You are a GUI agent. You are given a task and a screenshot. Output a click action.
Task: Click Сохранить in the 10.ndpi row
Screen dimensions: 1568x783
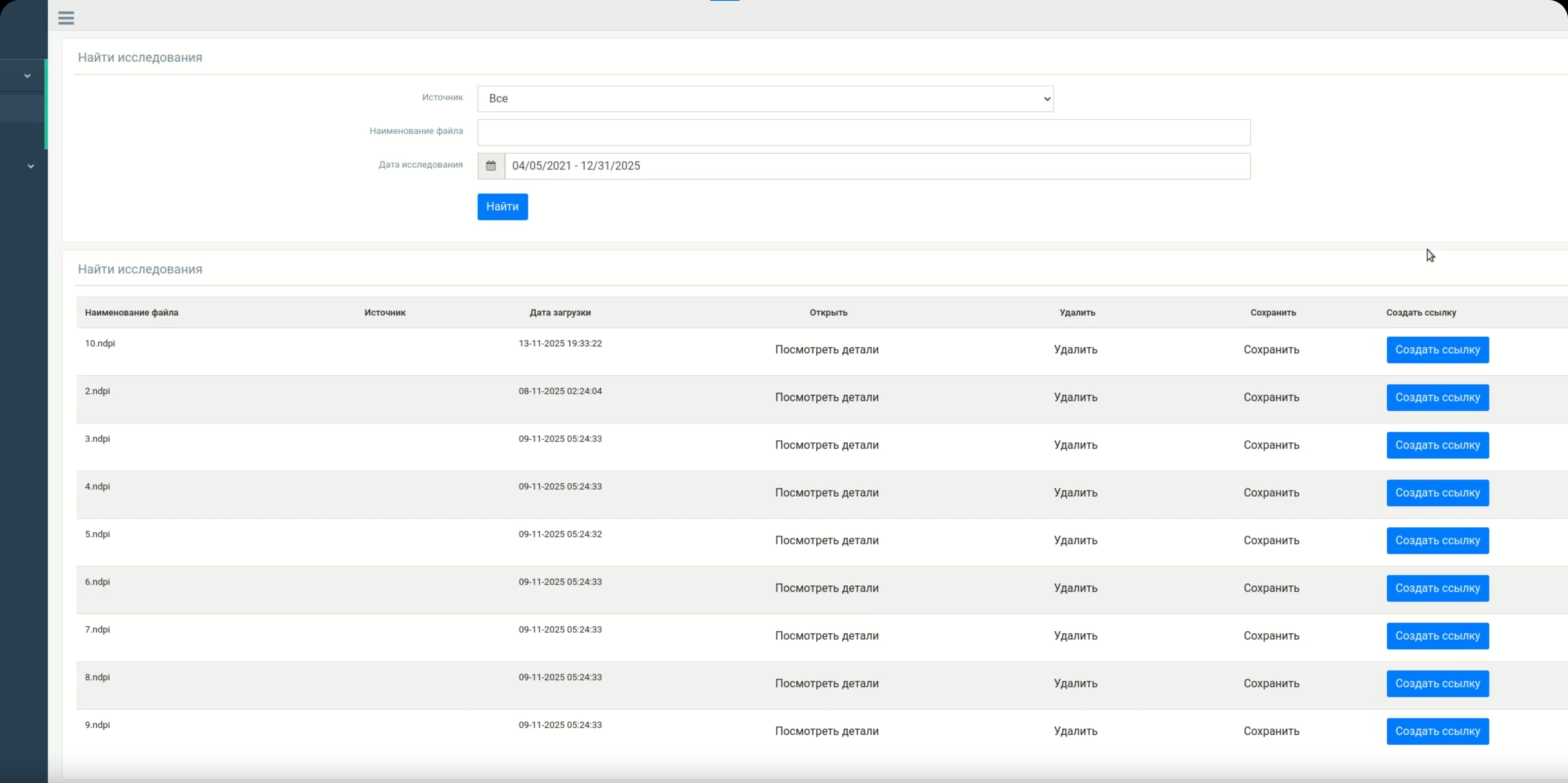(x=1272, y=350)
